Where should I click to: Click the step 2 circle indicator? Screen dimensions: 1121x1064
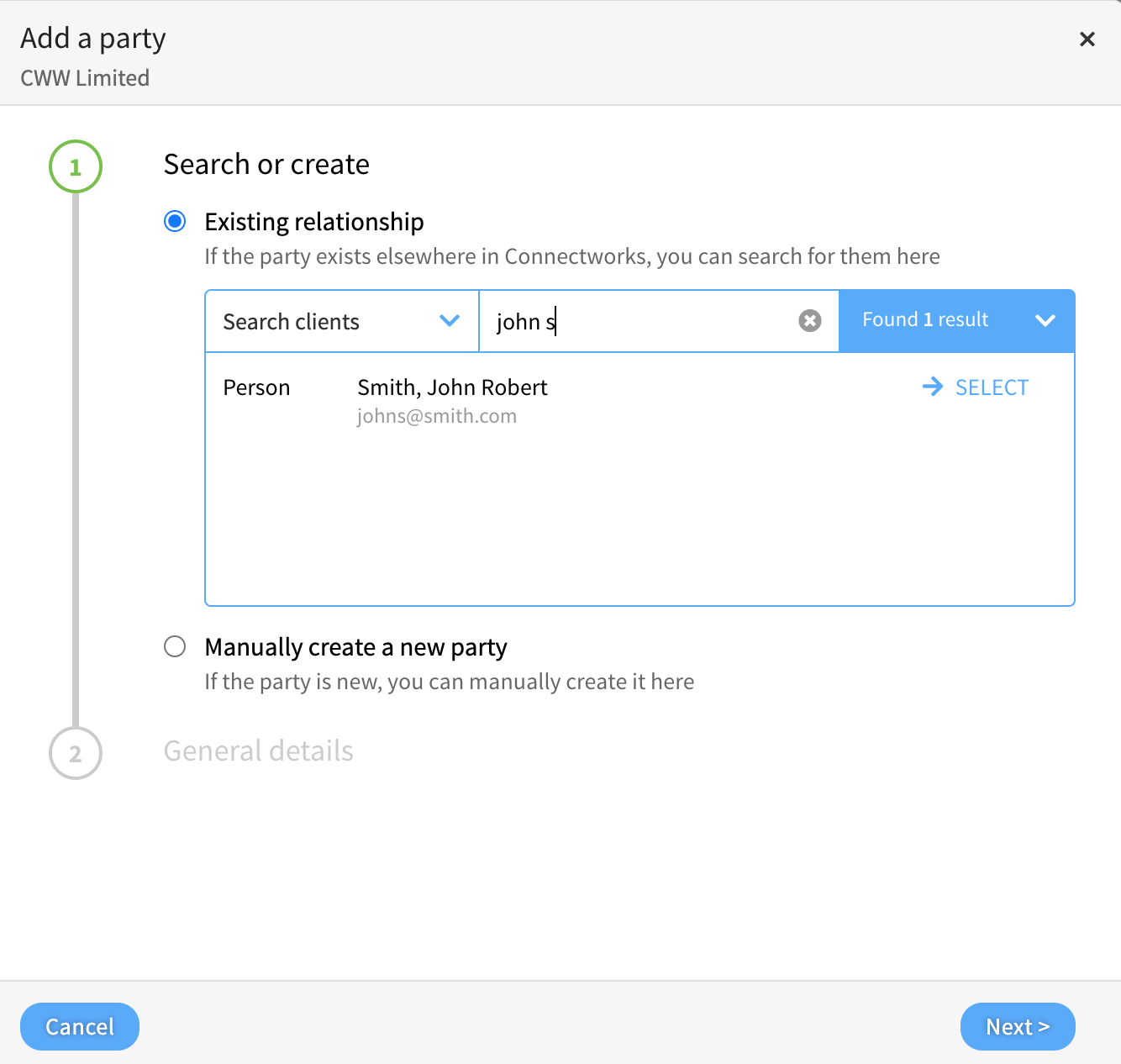(76, 753)
